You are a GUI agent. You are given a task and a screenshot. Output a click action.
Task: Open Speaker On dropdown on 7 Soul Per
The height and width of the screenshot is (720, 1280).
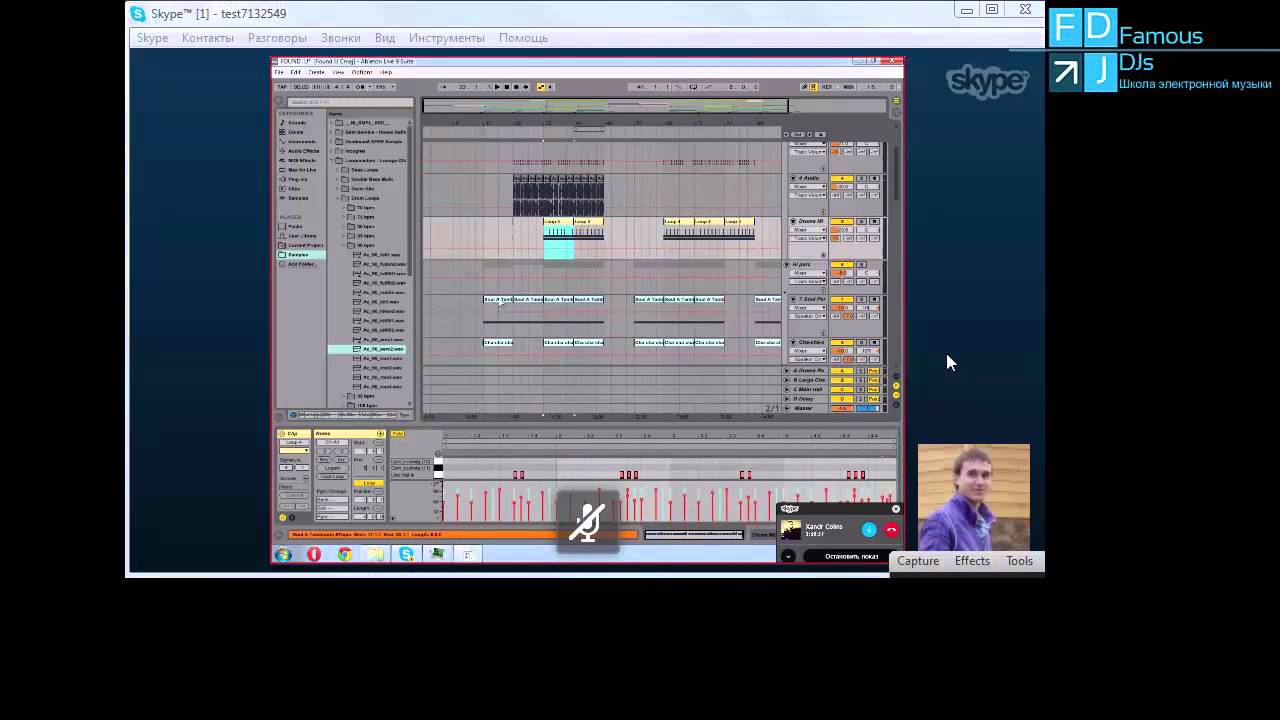pyautogui.click(x=808, y=316)
